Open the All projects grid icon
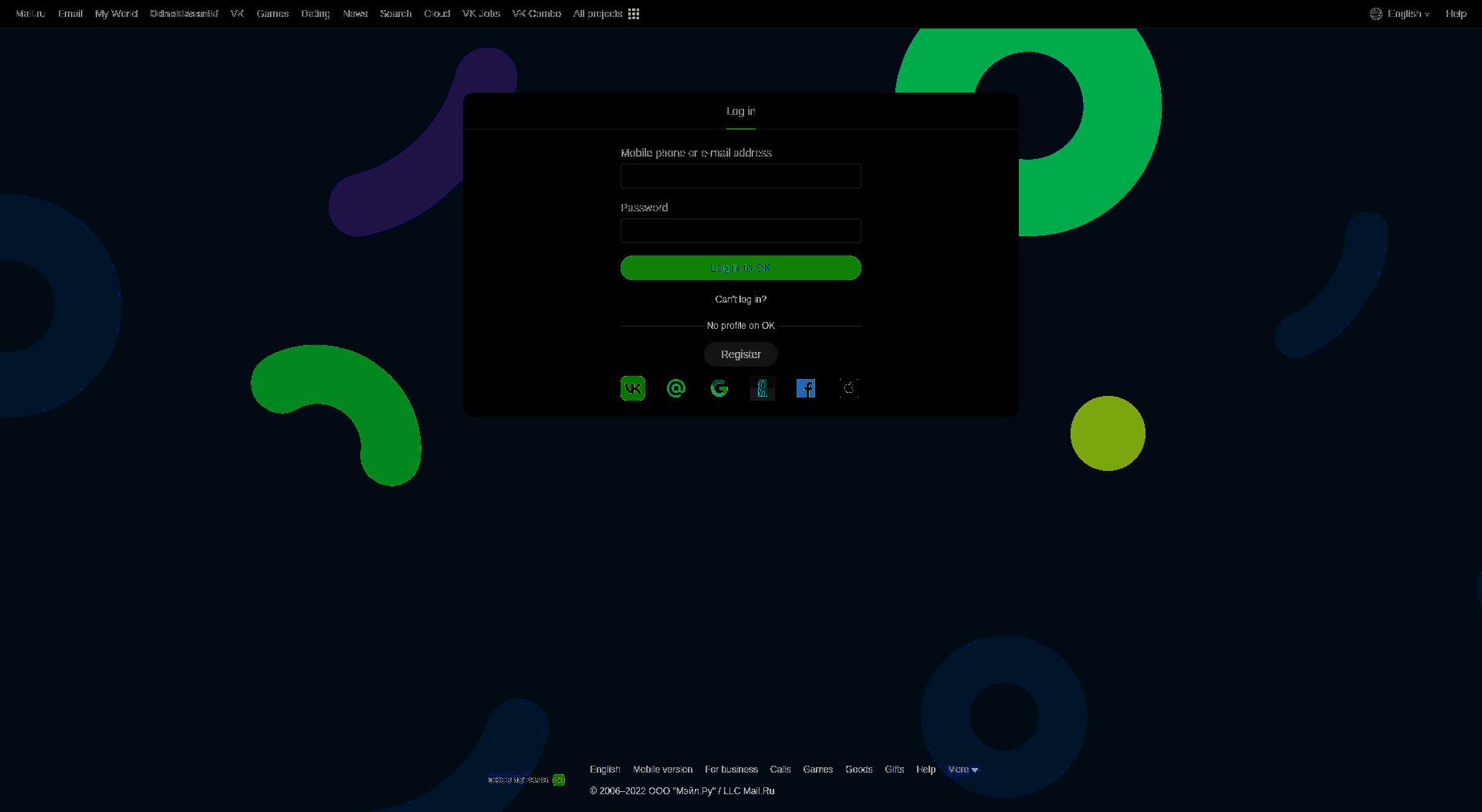Screen dimensions: 1482x812 634,14
